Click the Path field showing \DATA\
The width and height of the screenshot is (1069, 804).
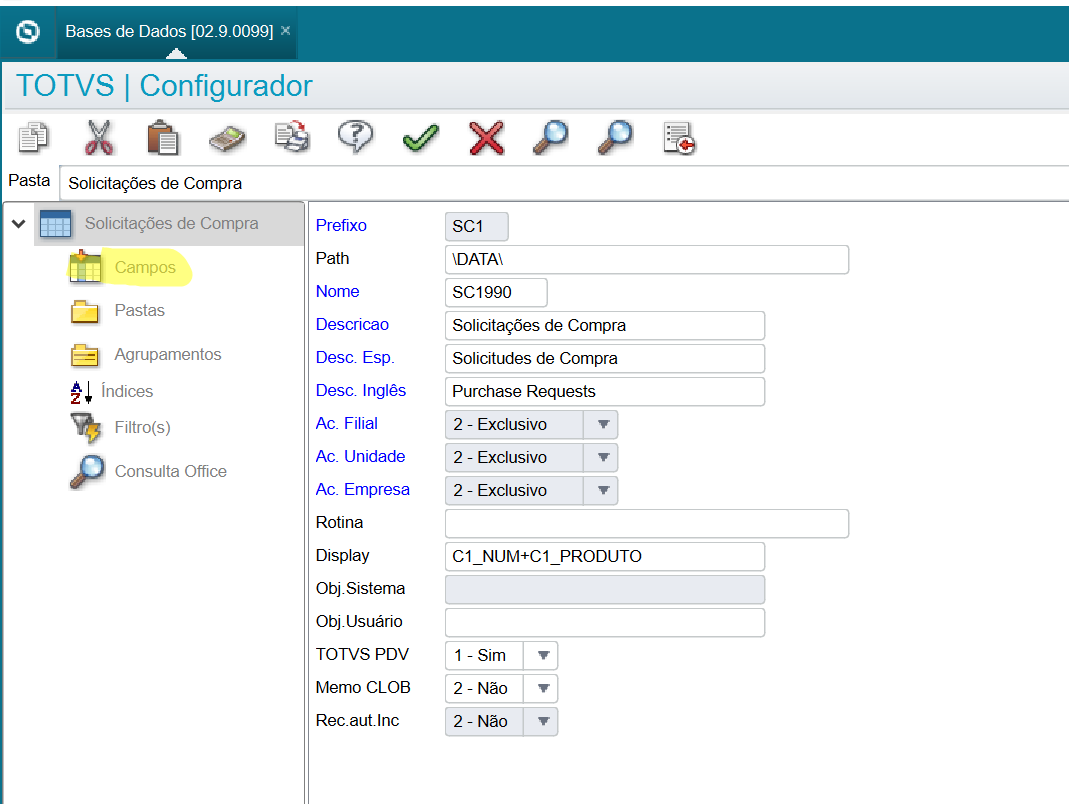click(x=646, y=260)
